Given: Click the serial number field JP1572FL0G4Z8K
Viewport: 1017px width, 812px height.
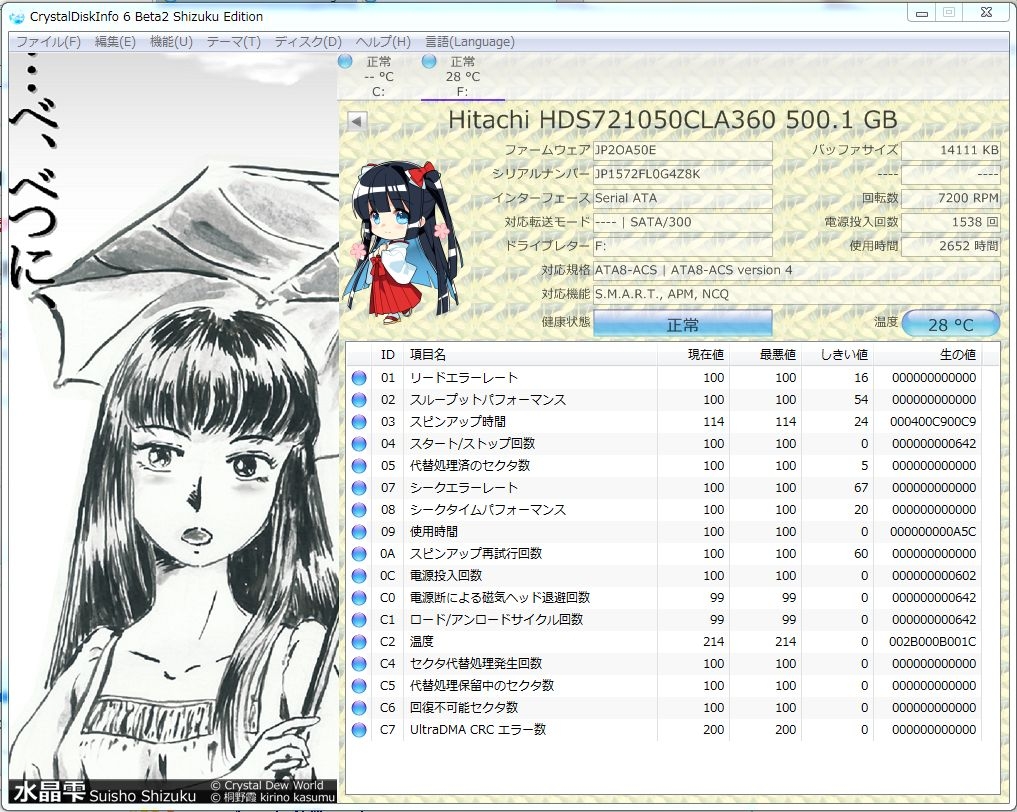Looking at the screenshot, I should click(682, 174).
